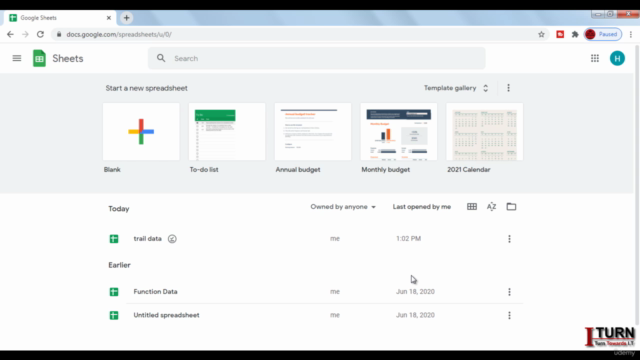Click the browser address bar URL
This screenshot has height=360, width=640.
point(119,34)
